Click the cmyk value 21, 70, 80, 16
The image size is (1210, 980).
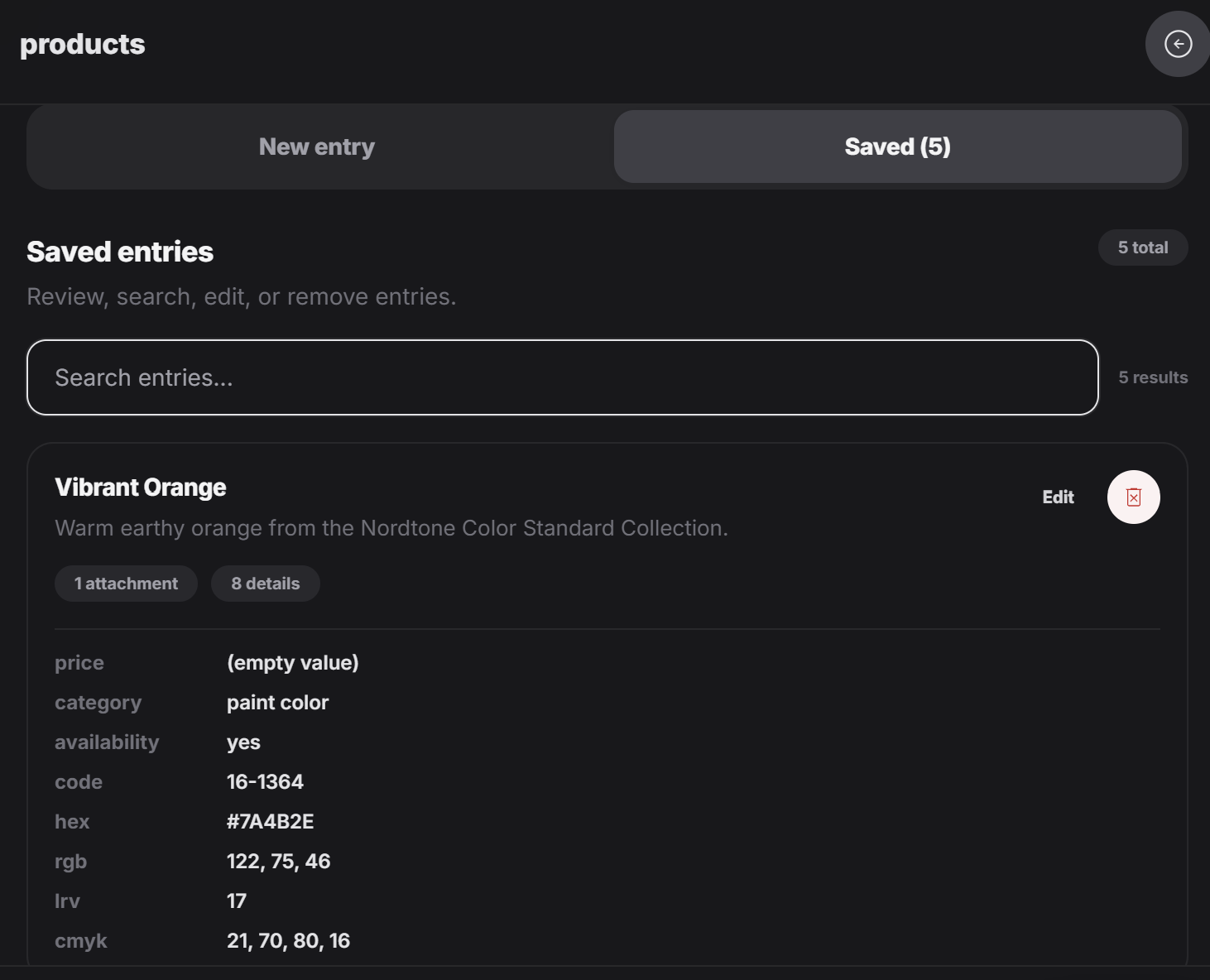tap(289, 941)
